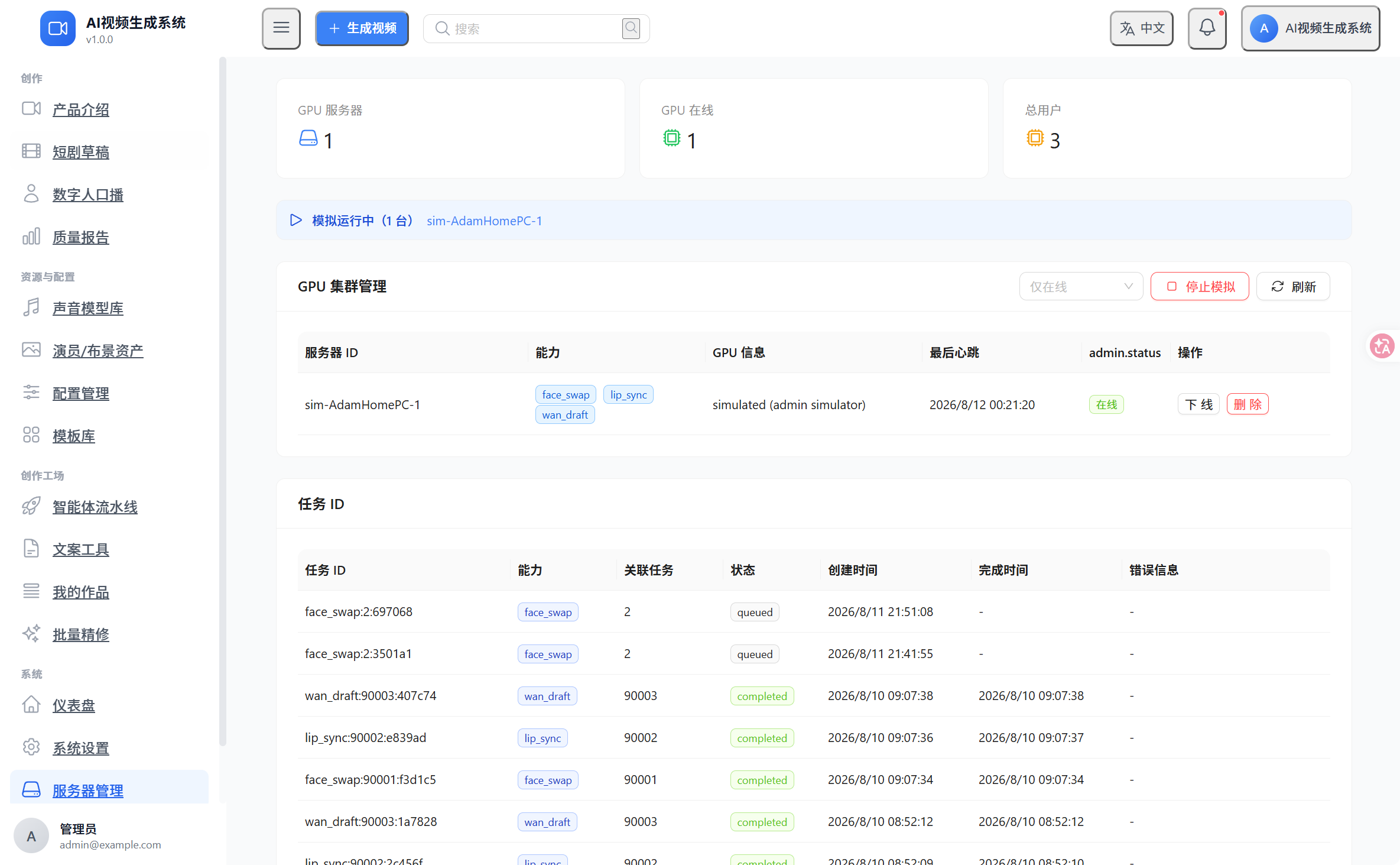Click the 系统设置 gear icon
Image resolution: width=1400 pixels, height=865 pixels.
coord(31,747)
